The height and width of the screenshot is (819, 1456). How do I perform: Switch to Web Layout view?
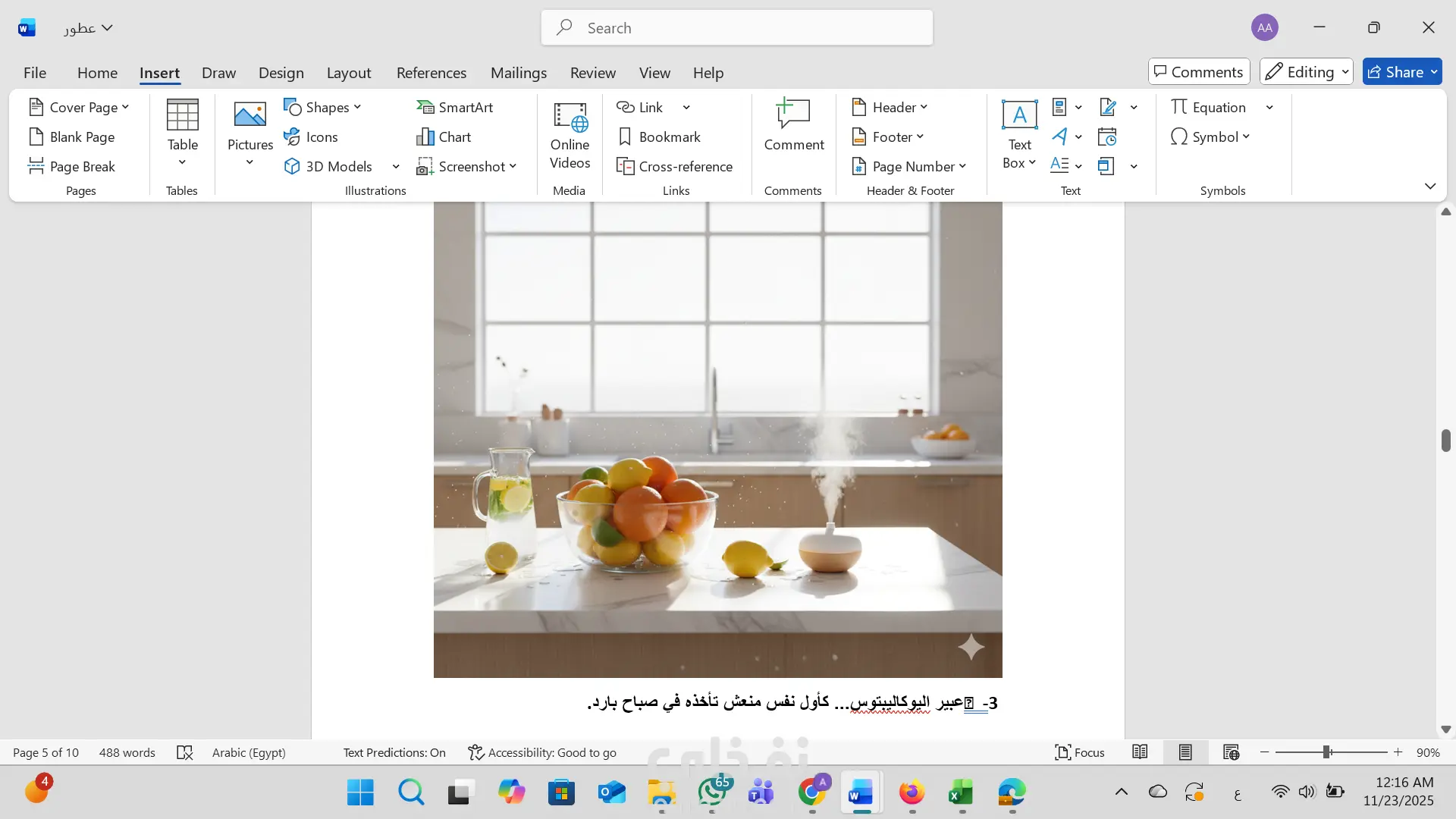pos(1231,752)
